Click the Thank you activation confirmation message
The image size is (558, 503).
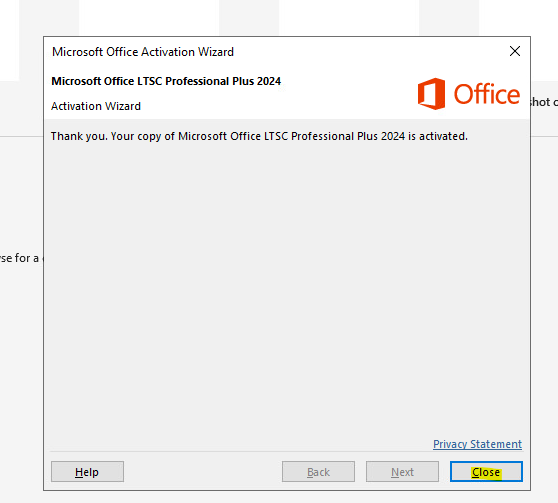click(259, 136)
